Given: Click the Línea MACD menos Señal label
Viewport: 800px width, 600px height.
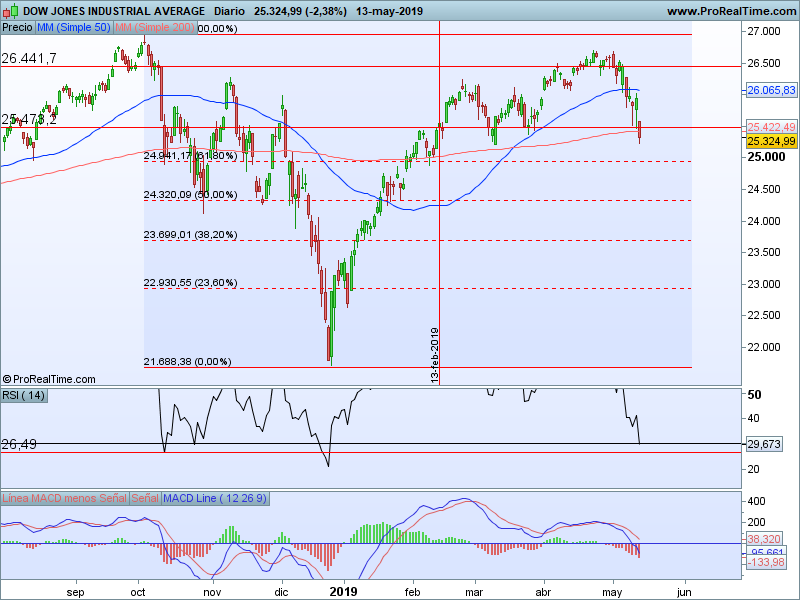Looking at the screenshot, I should (x=64, y=498).
